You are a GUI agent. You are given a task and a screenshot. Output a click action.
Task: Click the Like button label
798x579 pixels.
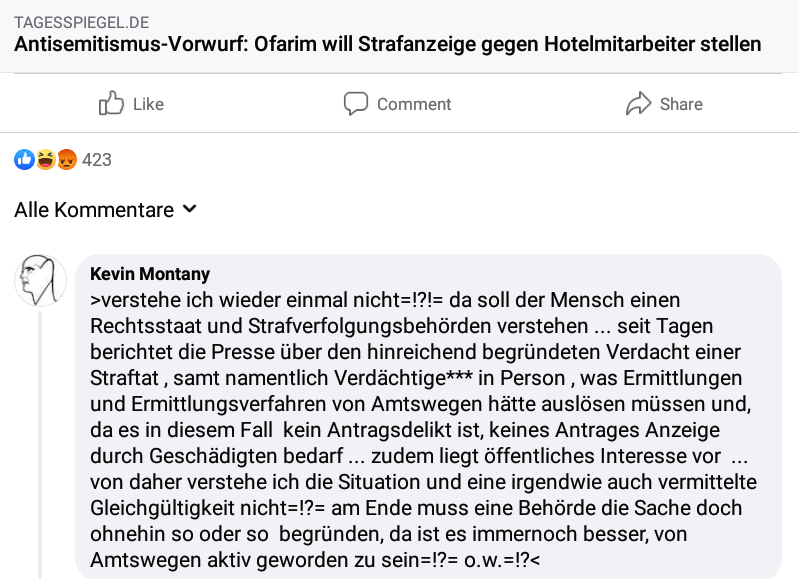click(148, 104)
